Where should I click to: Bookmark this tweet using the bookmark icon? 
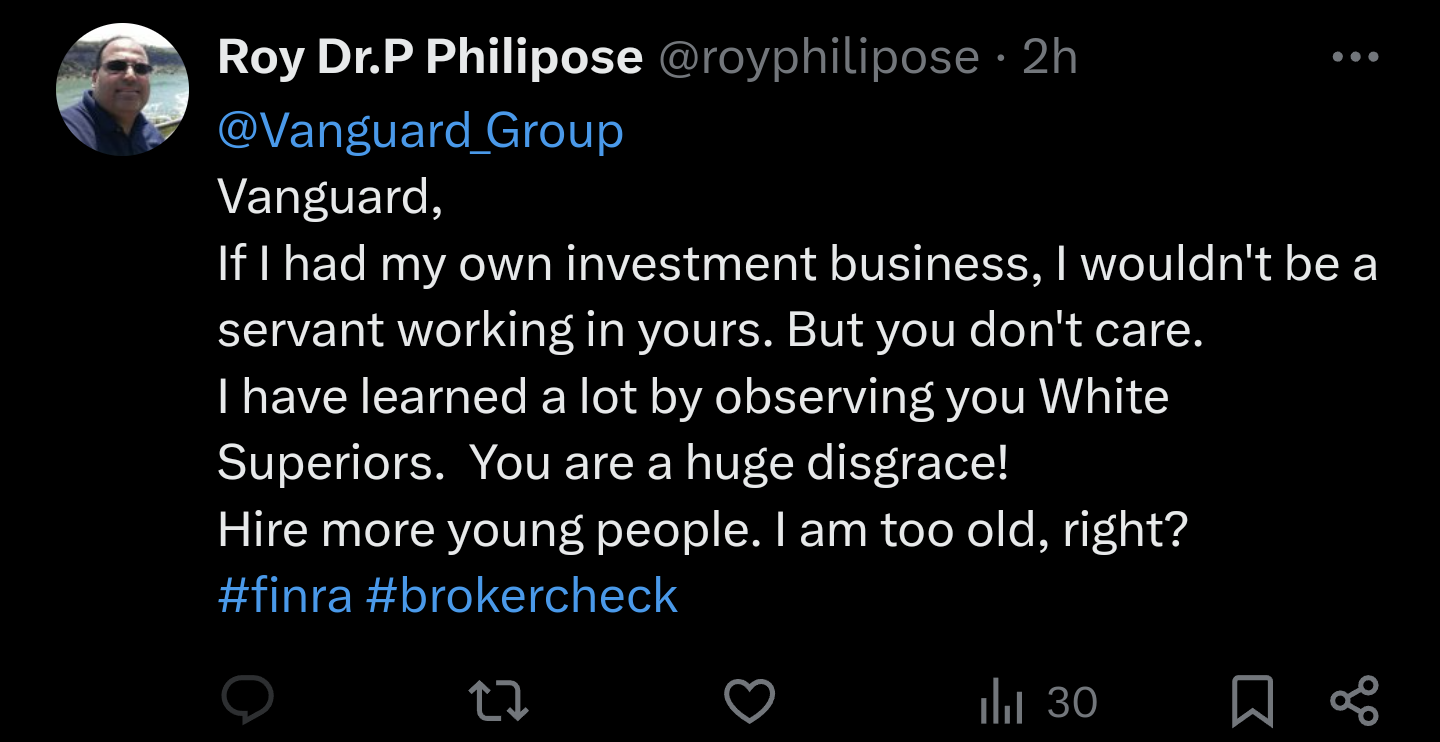(x=1252, y=702)
